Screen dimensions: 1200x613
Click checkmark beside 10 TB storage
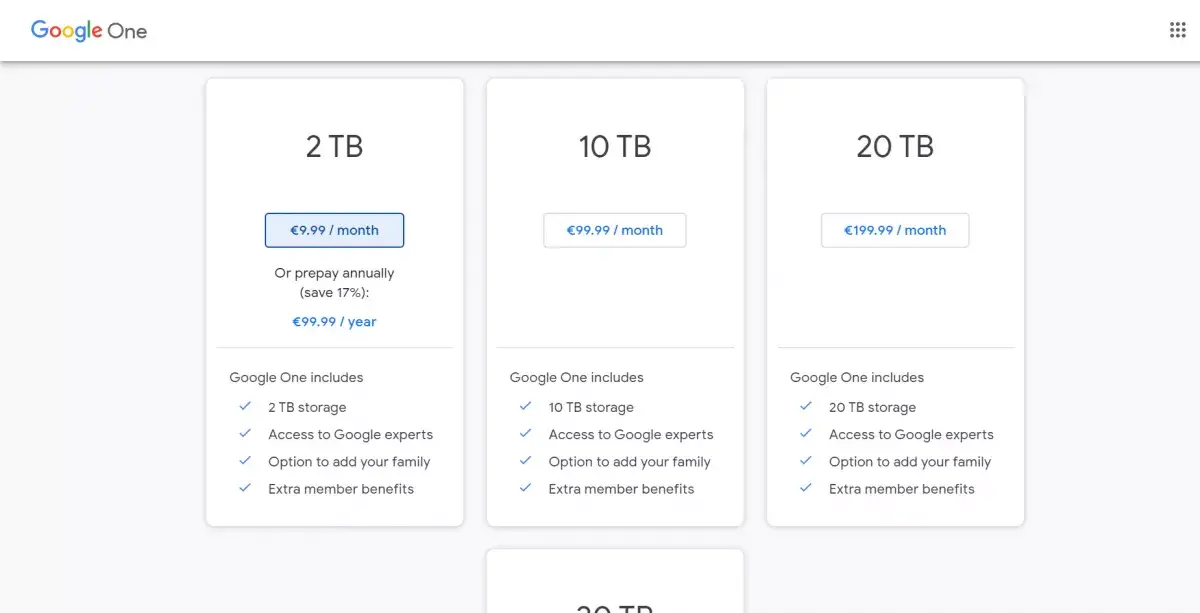[x=525, y=406]
